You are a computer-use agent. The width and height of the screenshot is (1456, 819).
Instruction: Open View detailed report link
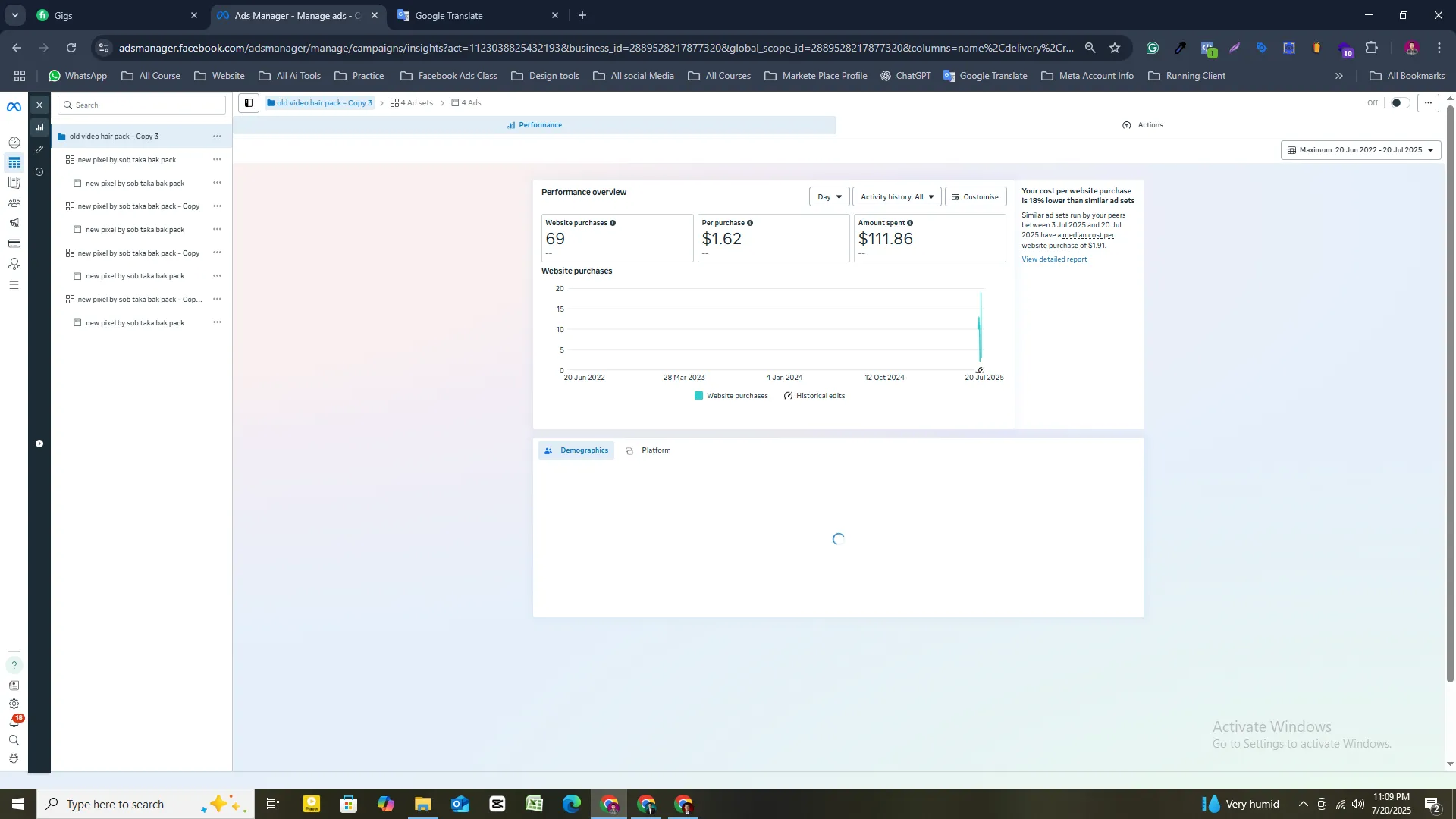(1053, 259)
